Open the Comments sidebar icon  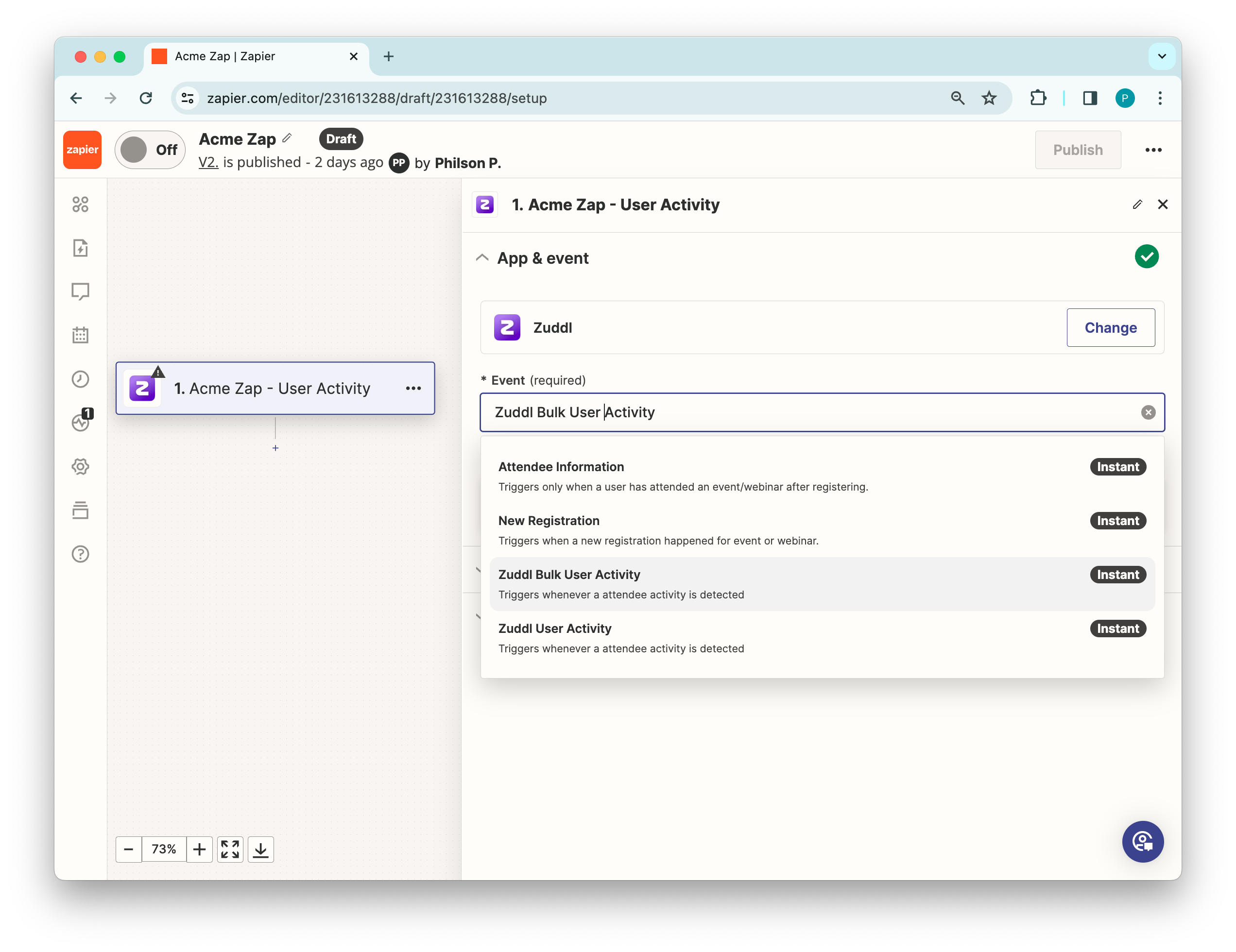click(80, 291)
